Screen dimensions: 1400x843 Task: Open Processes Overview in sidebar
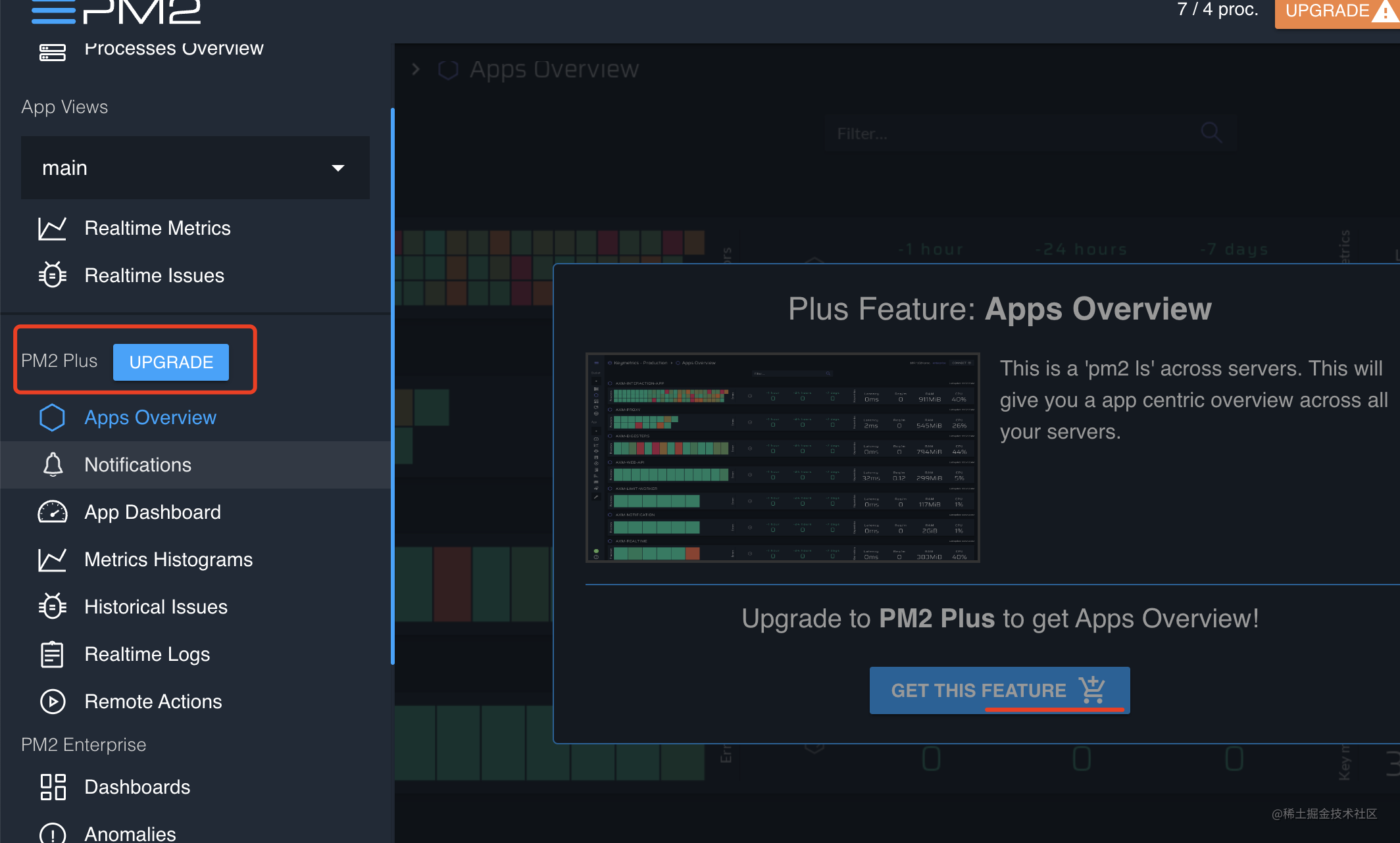174,49
